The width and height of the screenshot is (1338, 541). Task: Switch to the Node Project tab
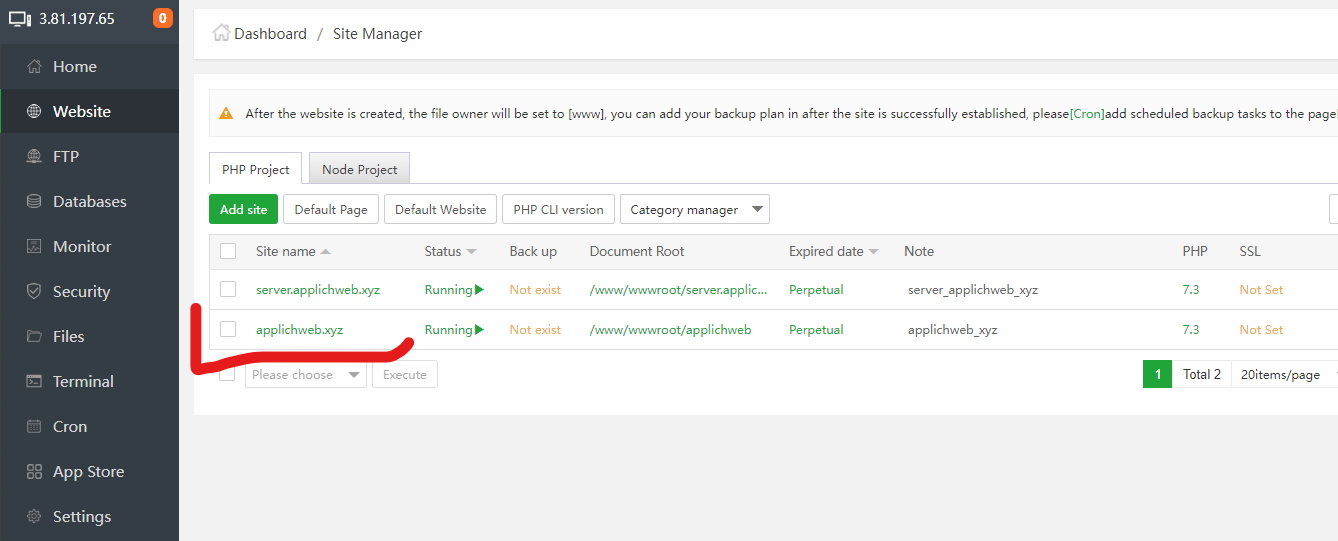coord(359,169)
